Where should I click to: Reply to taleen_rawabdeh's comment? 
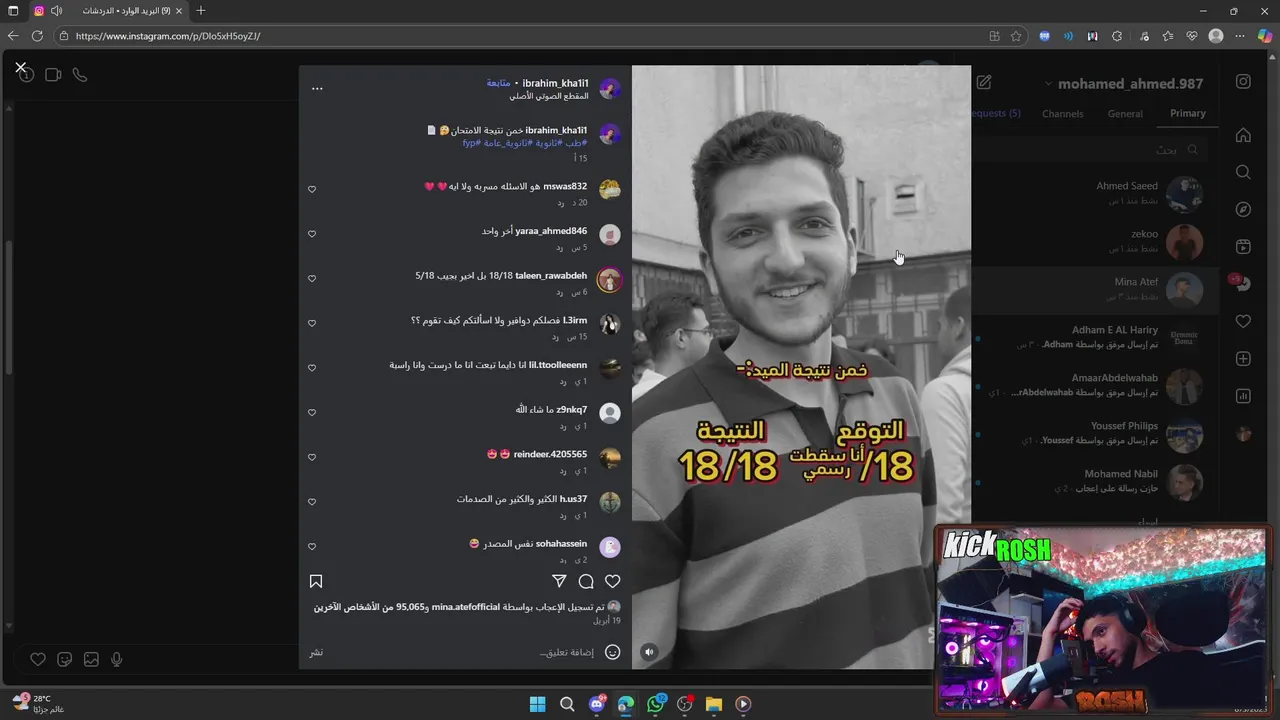pos(560,292)
